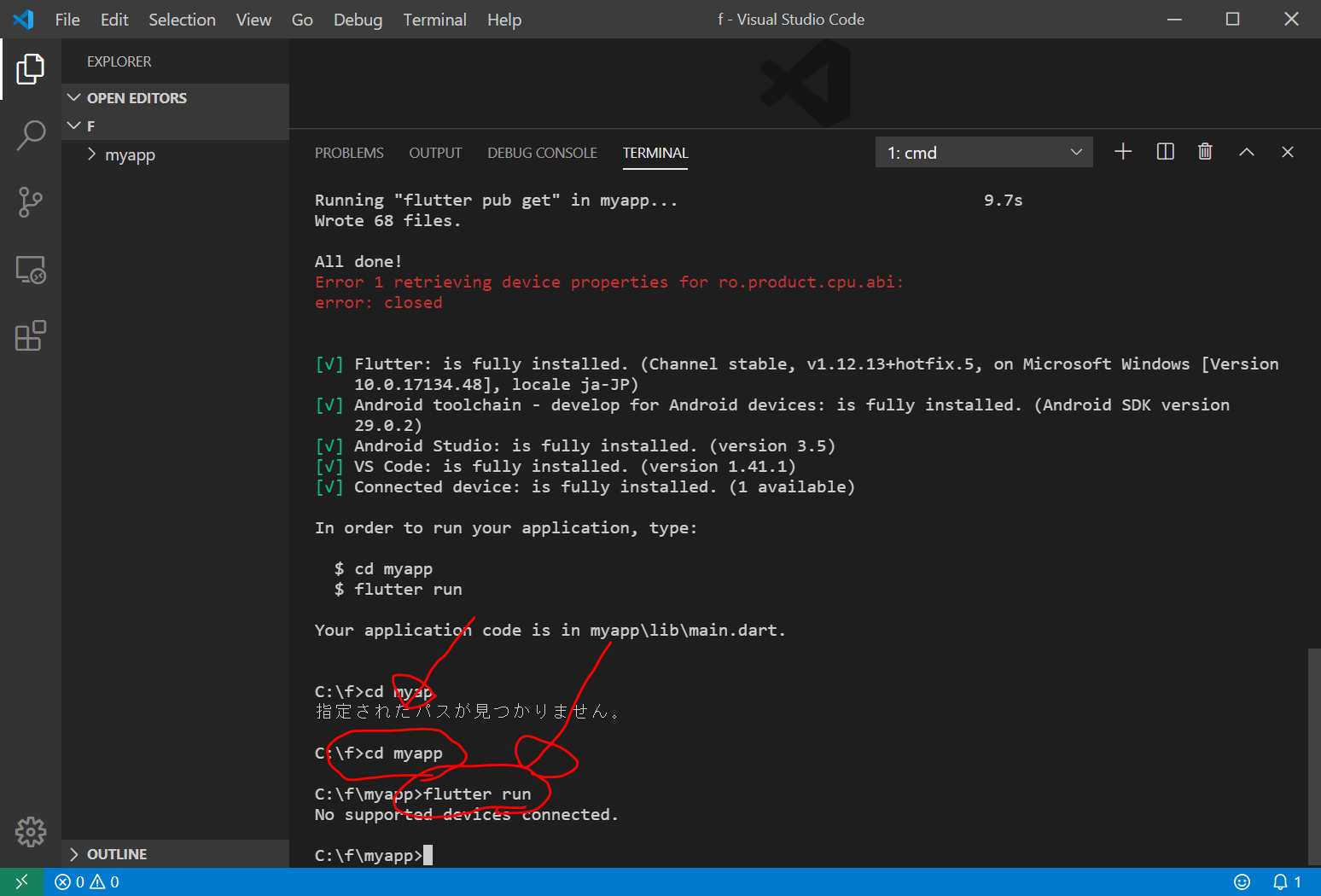1321x896 pixels.
Task: Maximize panel size with up chevron
Action: (x=1247, y=152)
